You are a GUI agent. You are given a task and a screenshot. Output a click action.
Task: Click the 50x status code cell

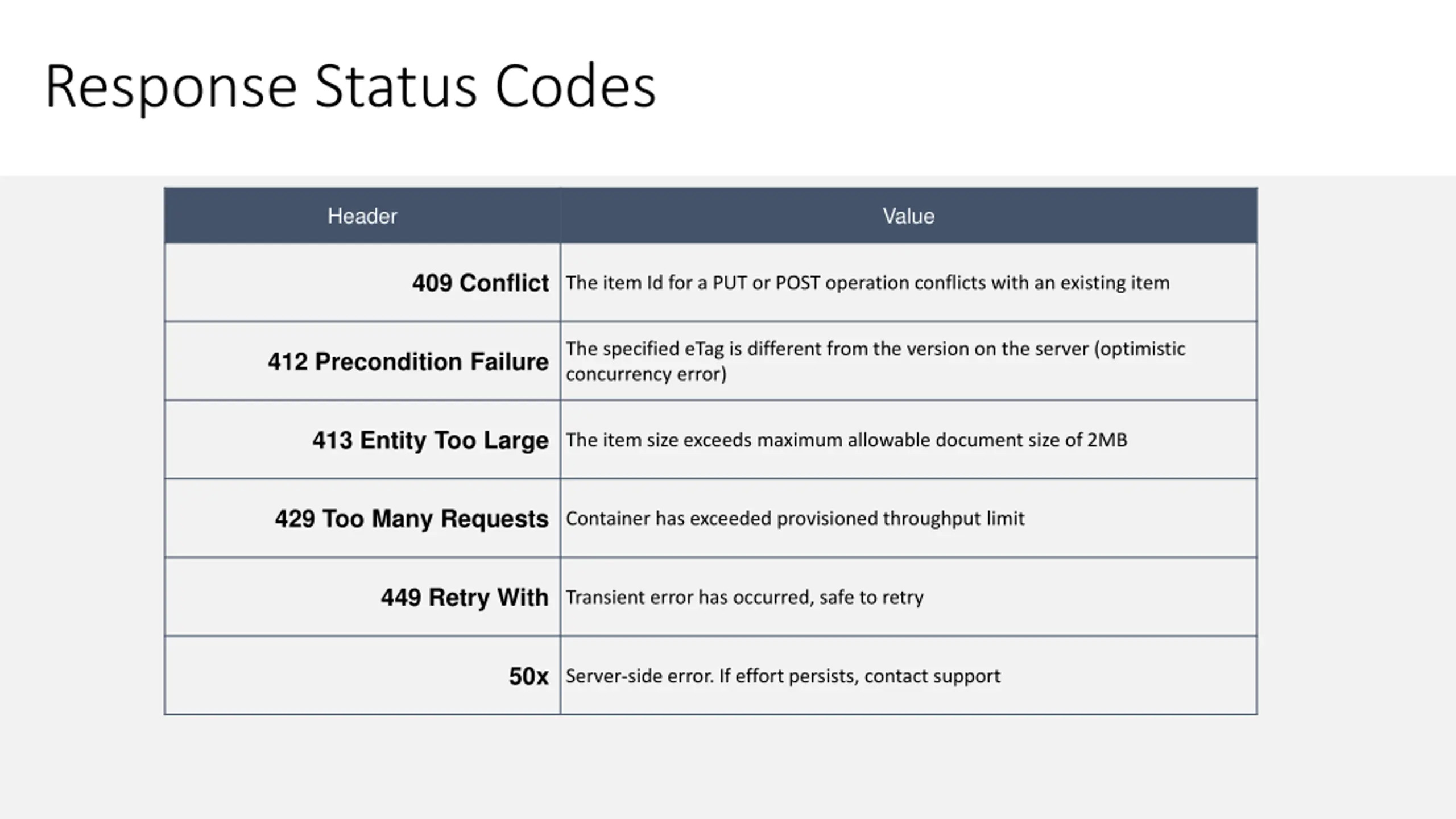coord(362,676)
